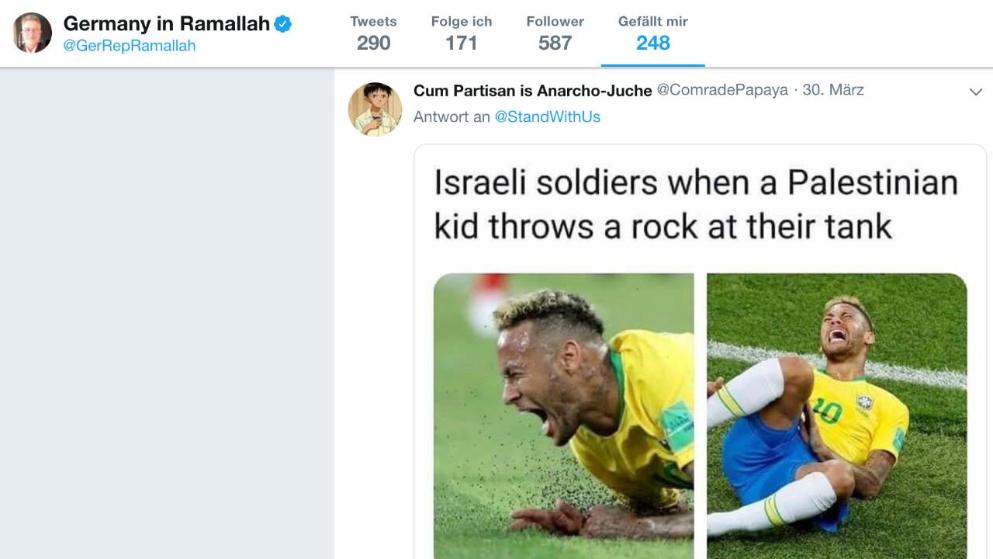Open the @GerRepRamallah handle link
Image resolution: width=993 pixels, height=559 pixels.
(x=130, y=46)
